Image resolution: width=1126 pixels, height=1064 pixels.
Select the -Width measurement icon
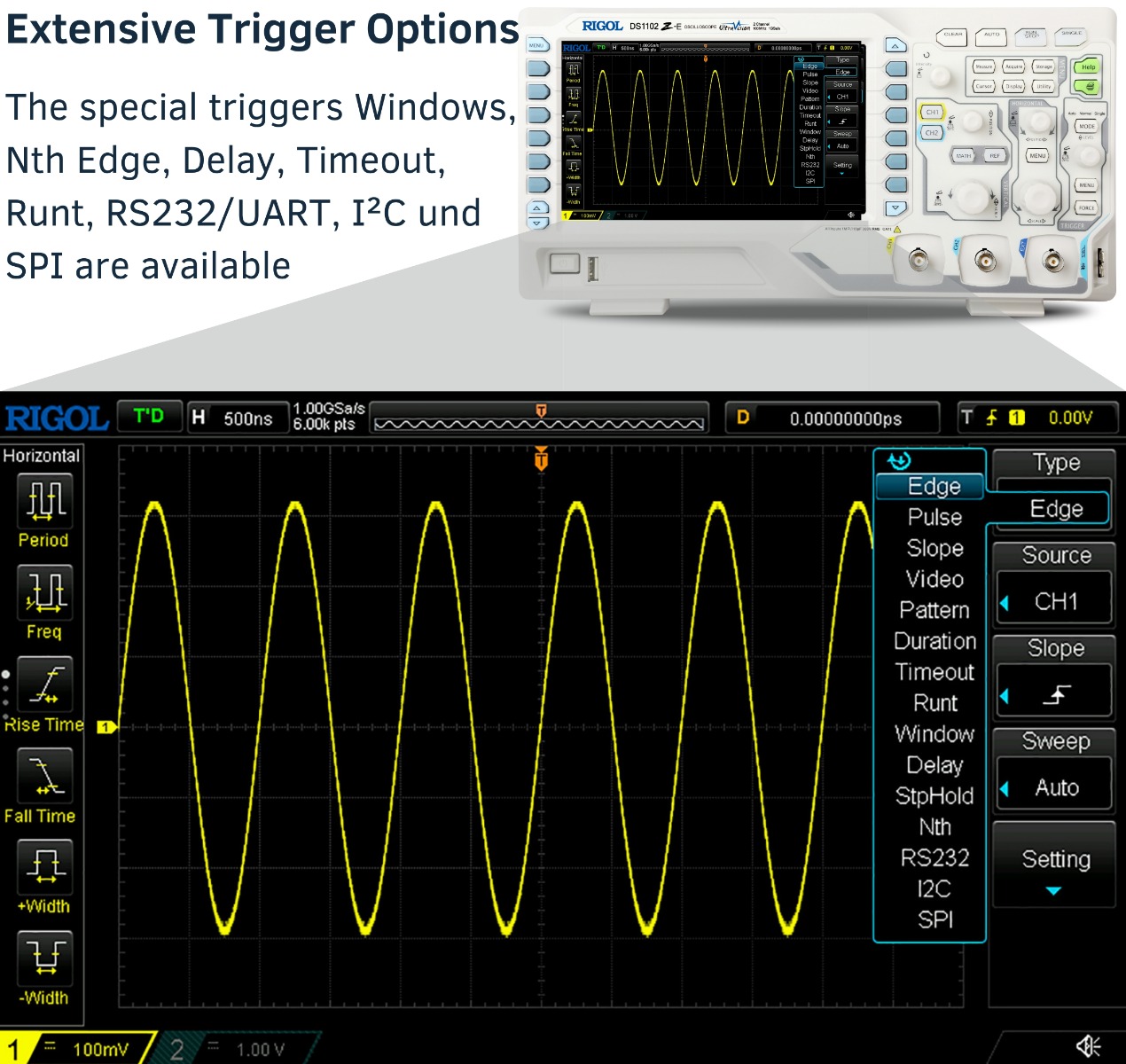[x=44, y=958]
